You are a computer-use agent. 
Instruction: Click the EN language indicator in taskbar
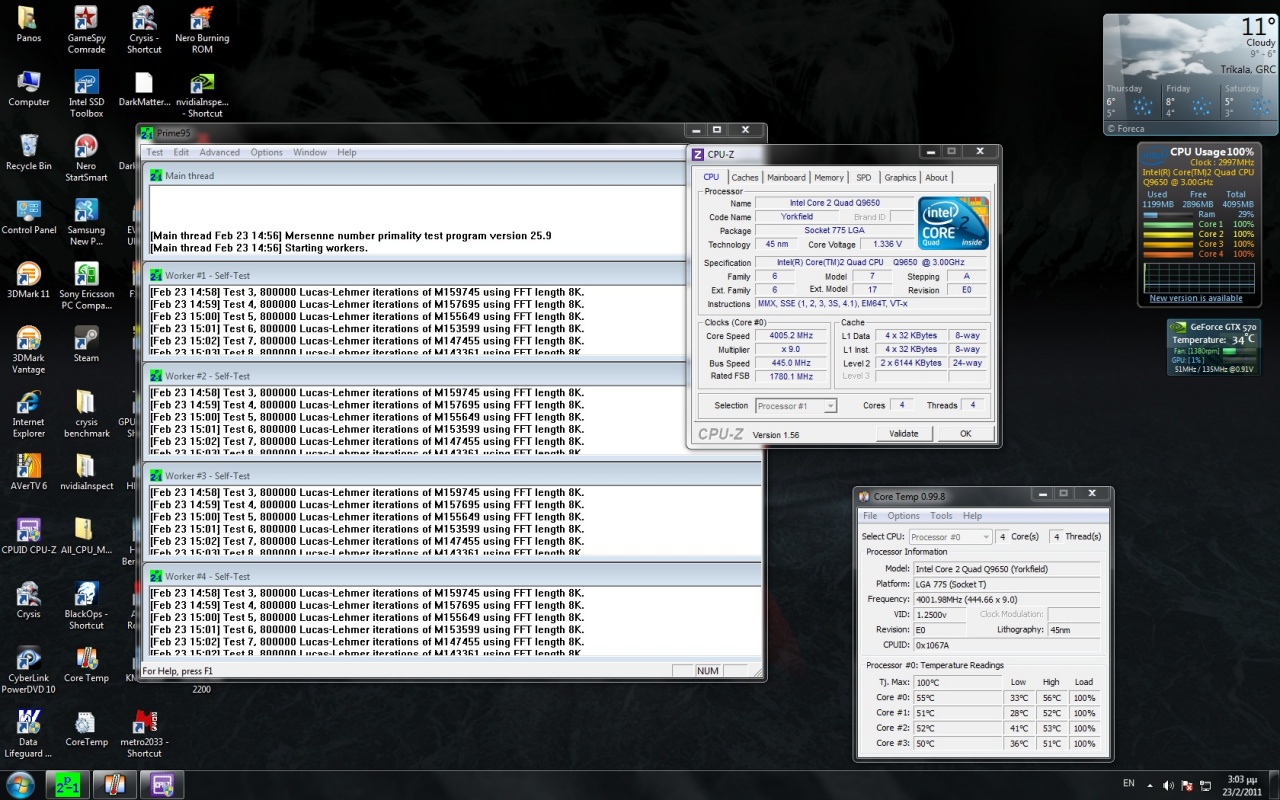point(1129,785)
